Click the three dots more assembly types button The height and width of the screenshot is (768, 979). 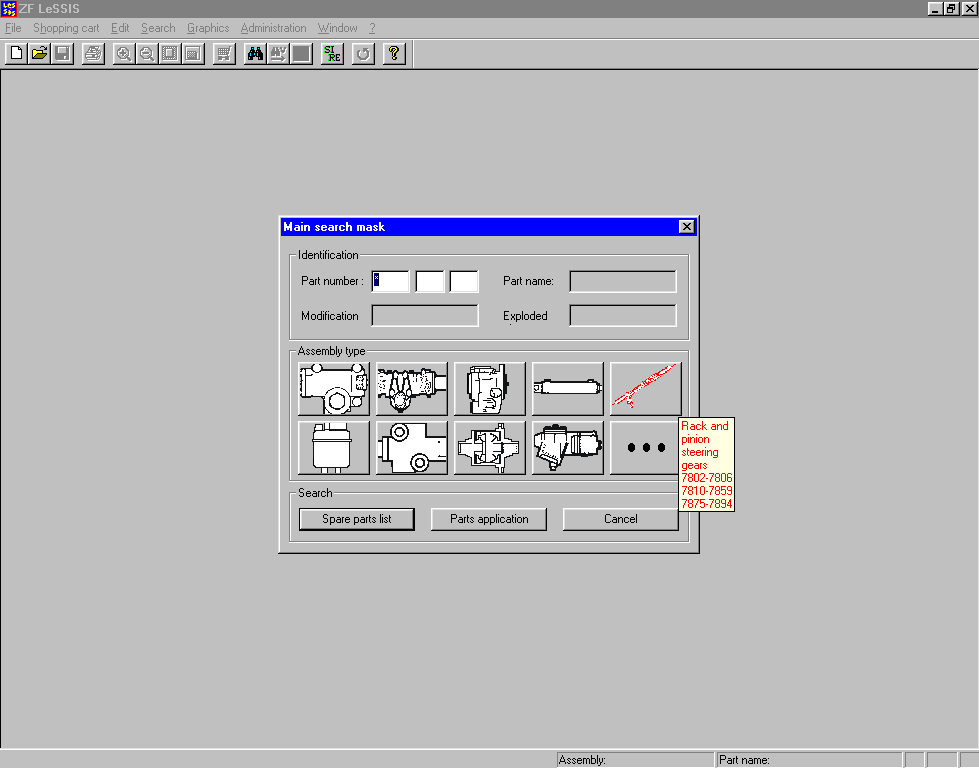coord(644,448)
